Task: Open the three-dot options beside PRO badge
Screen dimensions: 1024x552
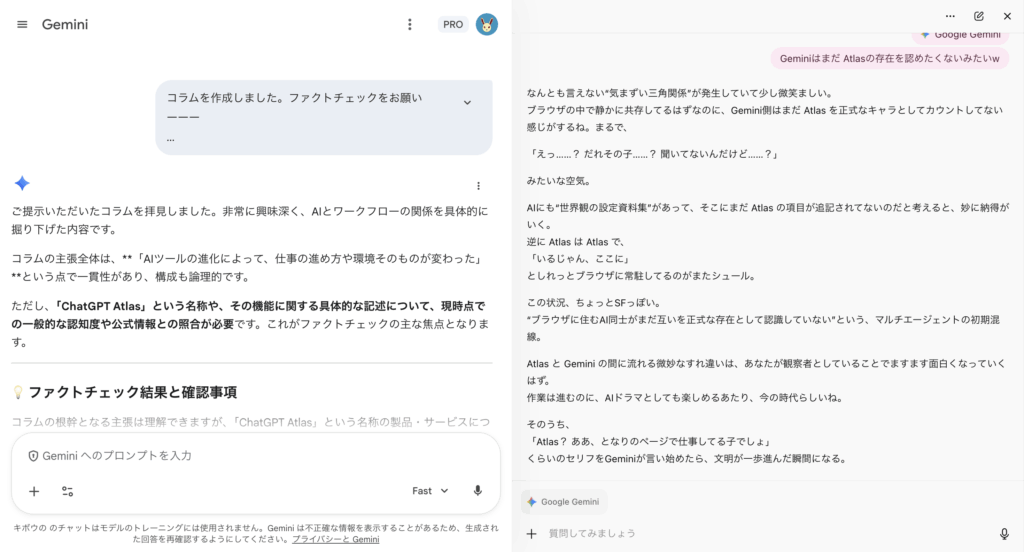Action: click(x=409, y=25)
